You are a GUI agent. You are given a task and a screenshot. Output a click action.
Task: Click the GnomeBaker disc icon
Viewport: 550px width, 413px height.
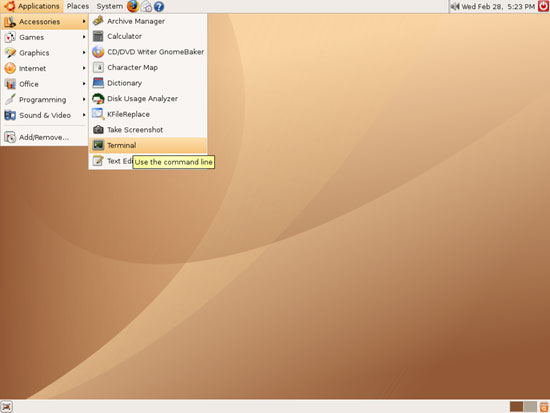[98, 52]
